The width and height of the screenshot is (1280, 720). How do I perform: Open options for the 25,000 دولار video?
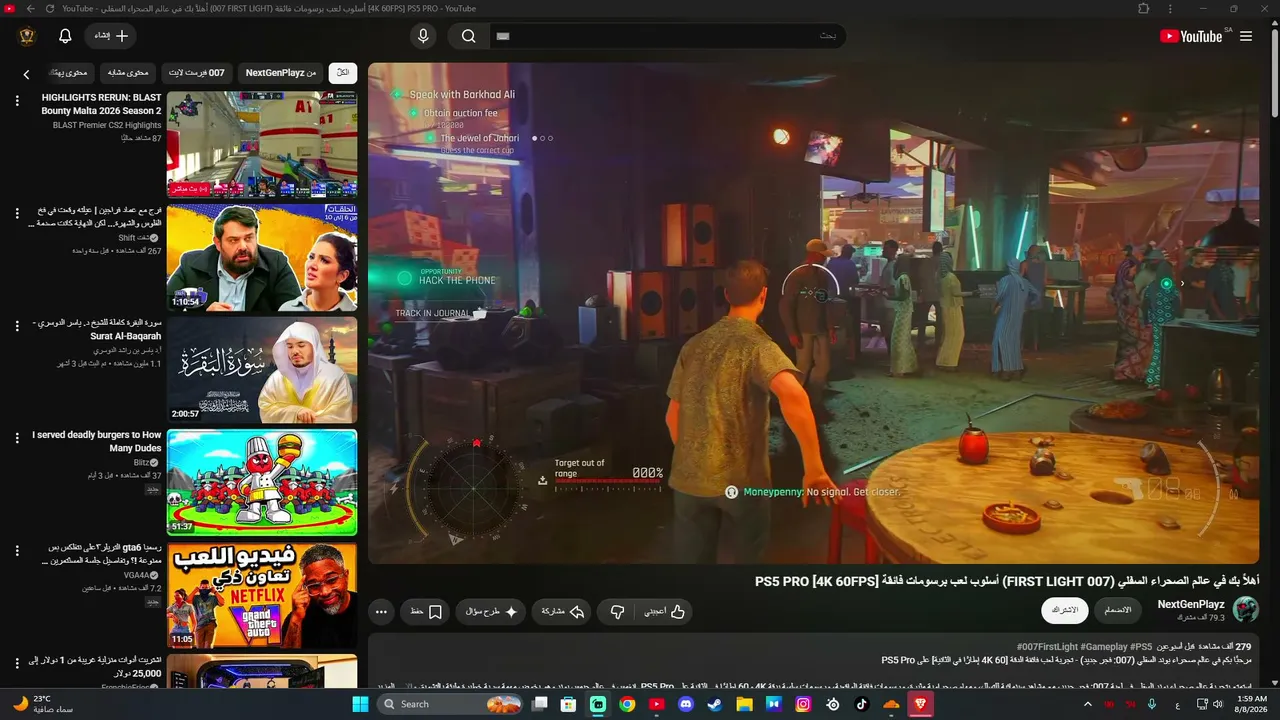pos(17,663)
